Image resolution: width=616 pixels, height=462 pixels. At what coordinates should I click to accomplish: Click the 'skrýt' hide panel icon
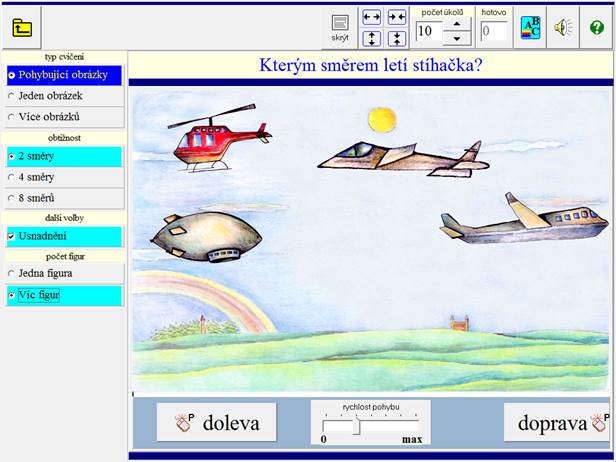[x=340, y=25]
